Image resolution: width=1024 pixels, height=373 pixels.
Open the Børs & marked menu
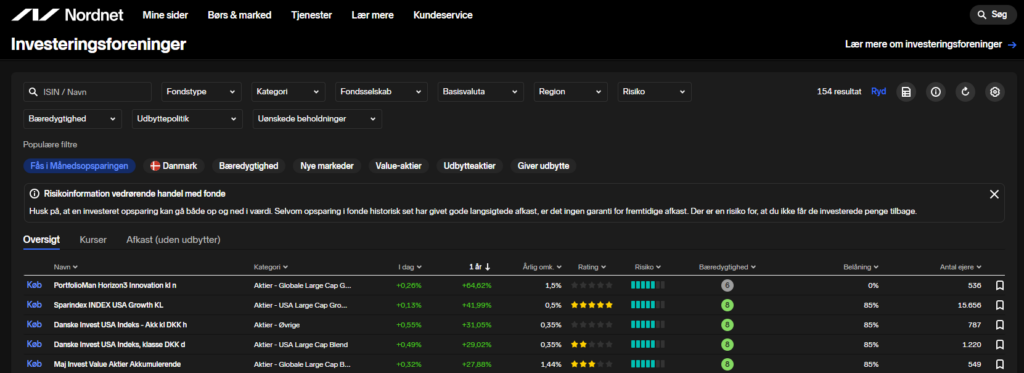(240, 15)
